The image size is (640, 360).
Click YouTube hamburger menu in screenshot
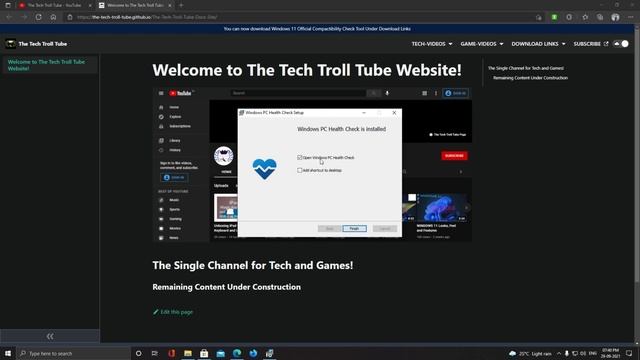pyautogui.click(x=161, y=93)
